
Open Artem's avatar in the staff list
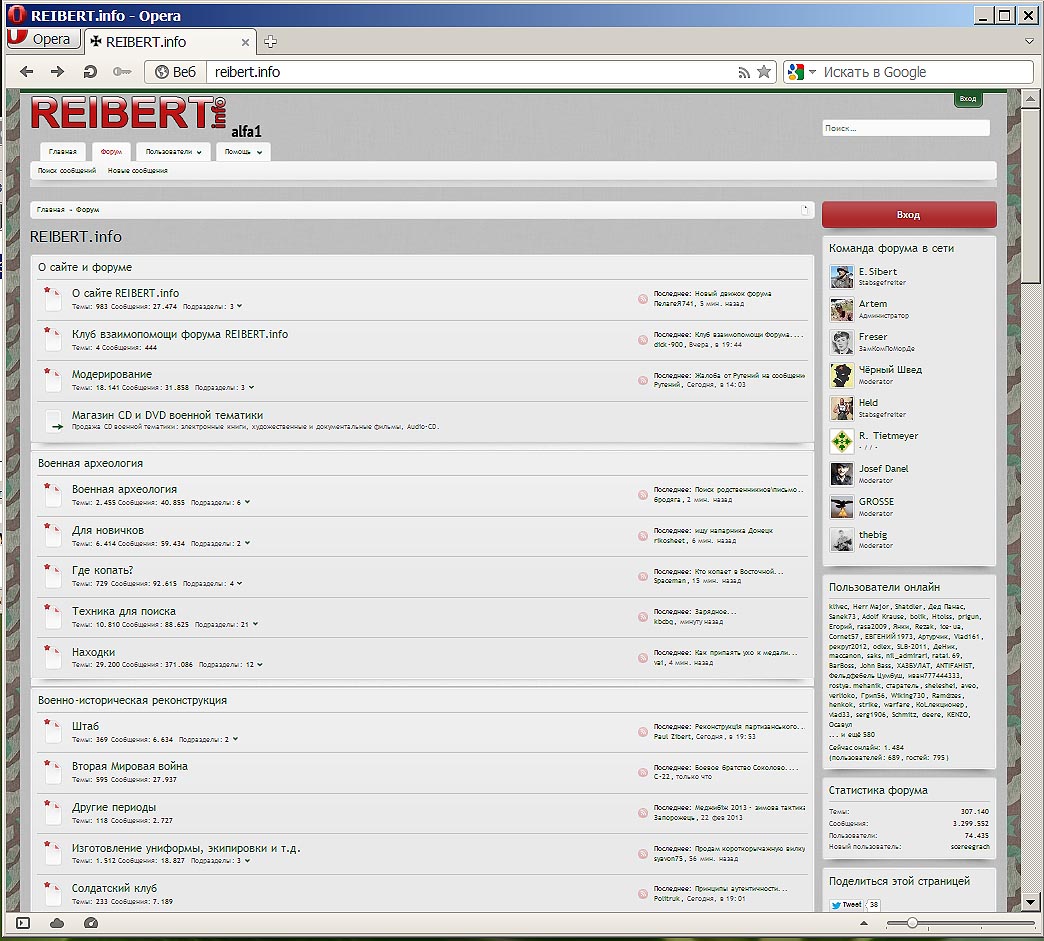pyautogui.click(x=842, y=310)
